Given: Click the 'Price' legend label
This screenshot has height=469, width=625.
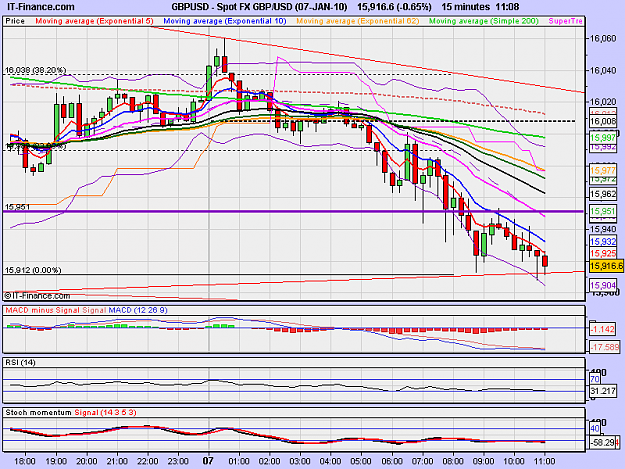Looking at the screenshot, I should click(x=15, y=21).
